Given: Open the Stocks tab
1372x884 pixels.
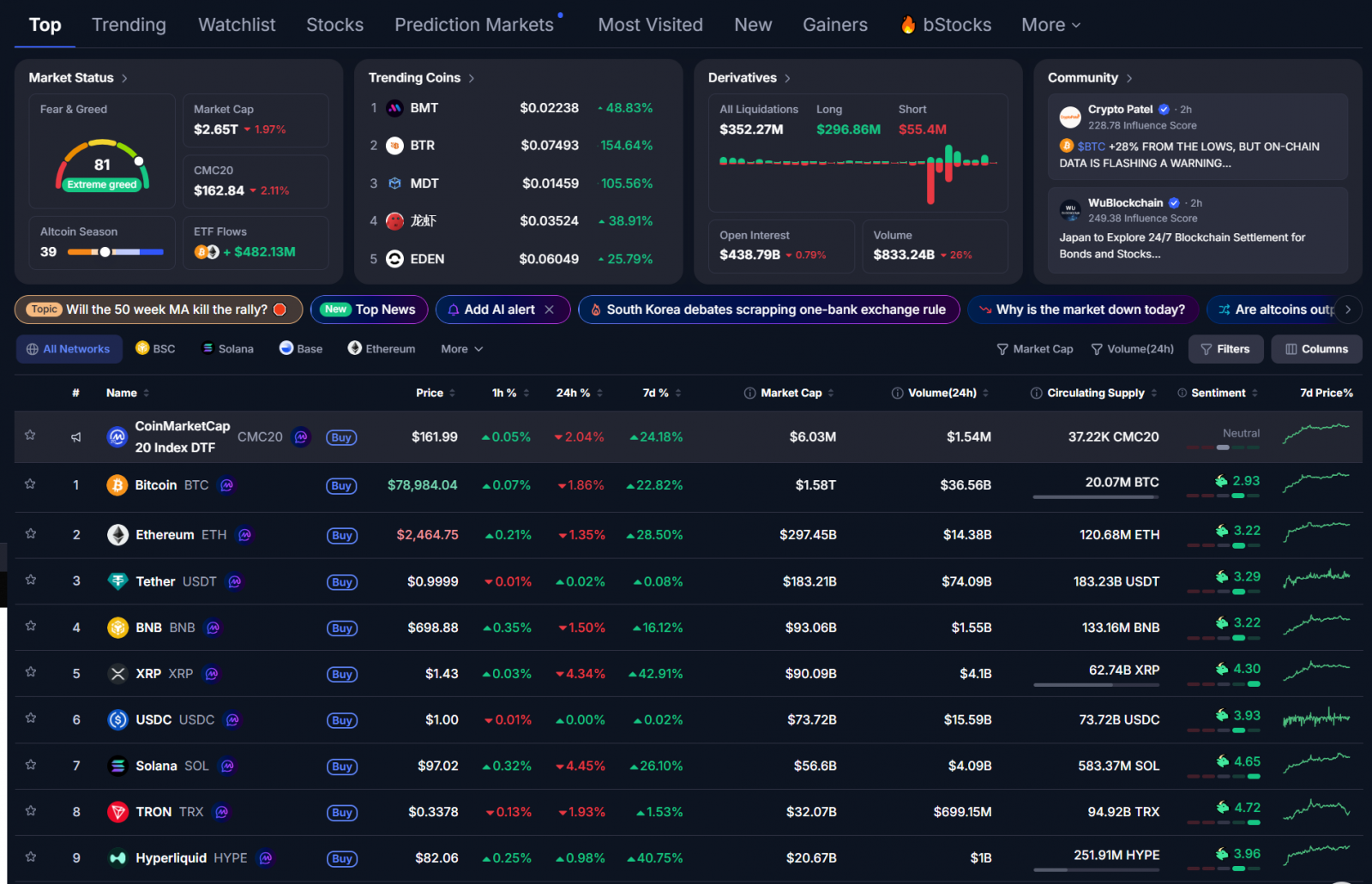Looking at the screenshot, I should 334,25.
